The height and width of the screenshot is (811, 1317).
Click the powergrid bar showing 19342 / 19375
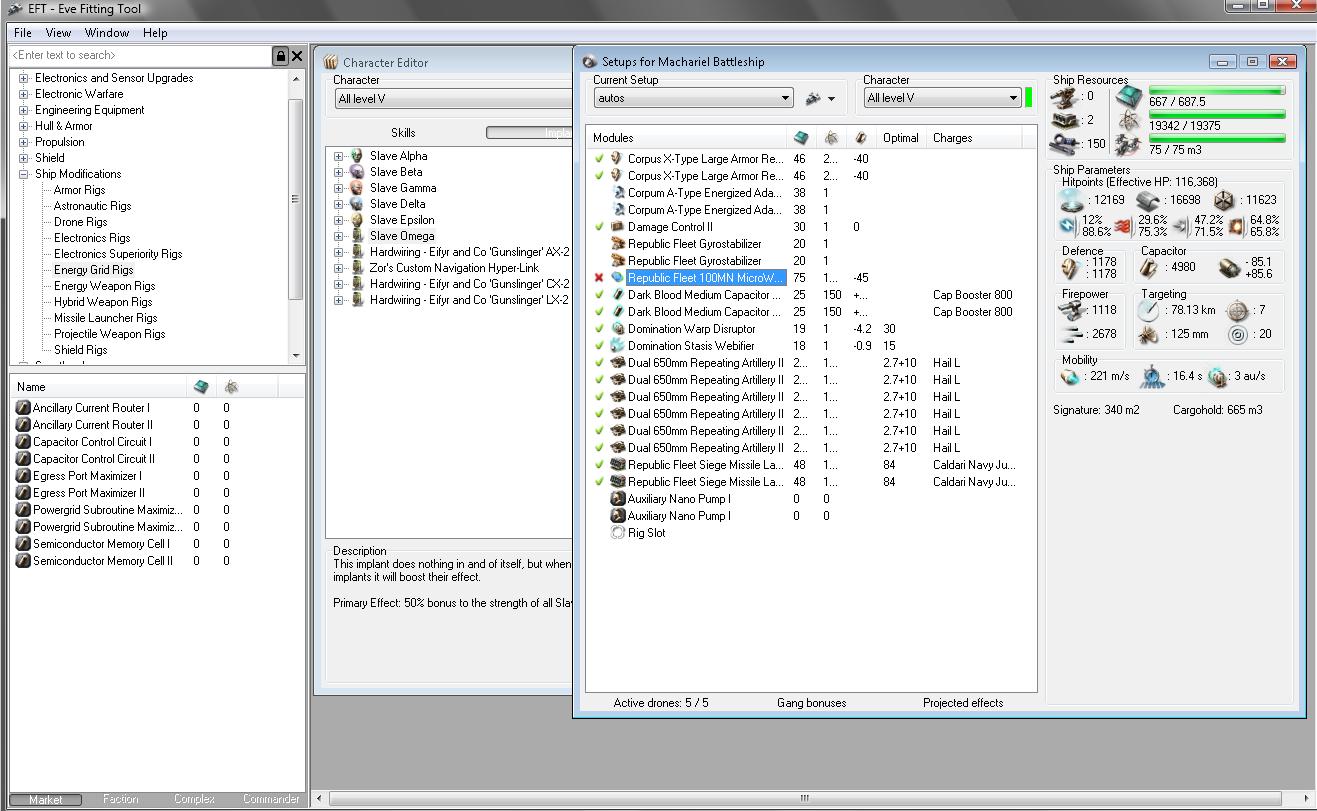pos(1217,115)
